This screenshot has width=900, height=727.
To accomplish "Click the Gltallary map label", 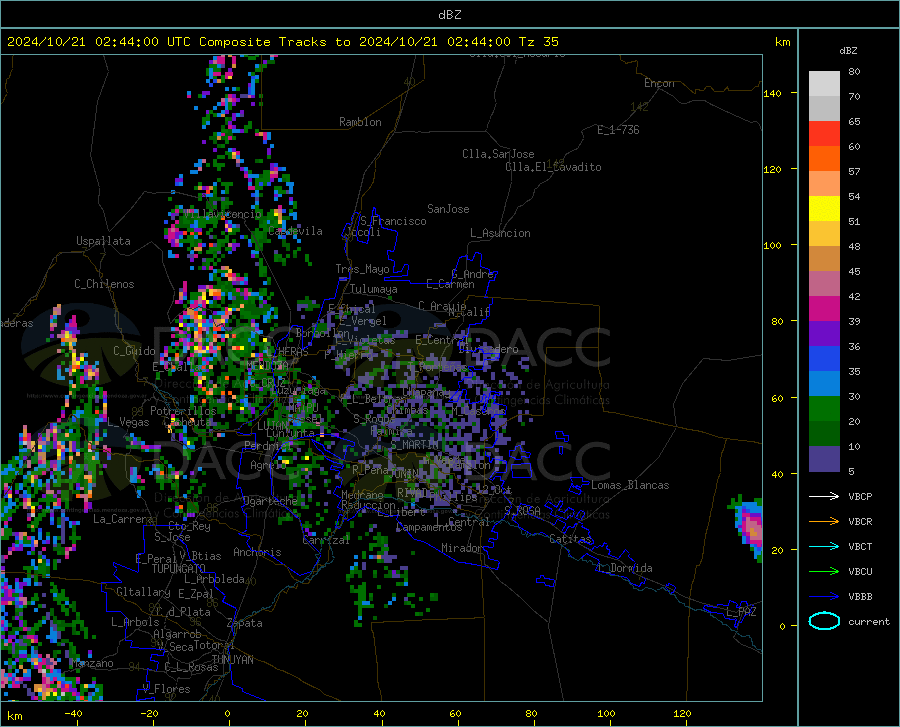I will [143, 592].
